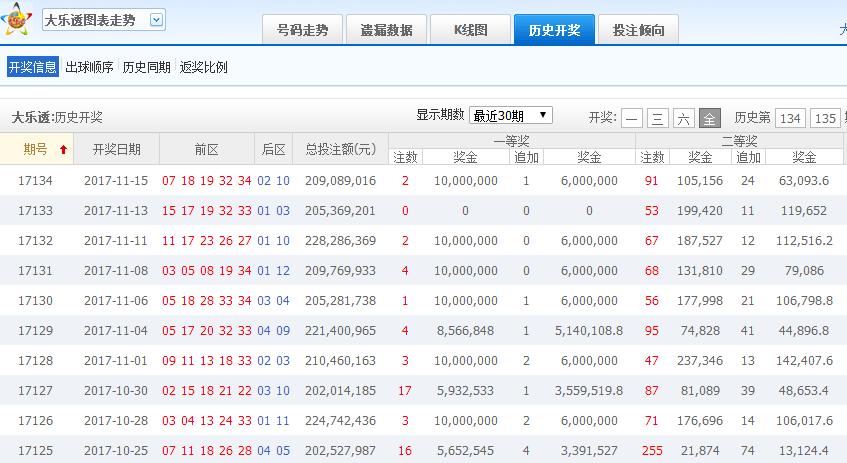Image resolution: width=847 pixels, height=463 pixels.
Task: Select the 历史开奖 tab
Action: (555, 30)
